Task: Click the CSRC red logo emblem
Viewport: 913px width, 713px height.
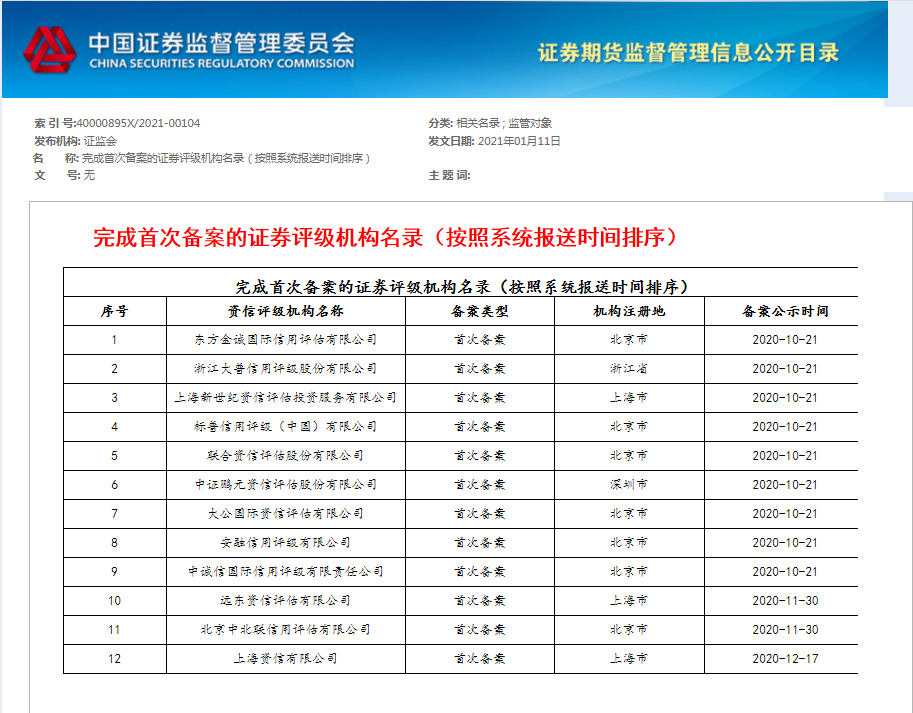Action: pyautogui.click(x=50, y=49)
